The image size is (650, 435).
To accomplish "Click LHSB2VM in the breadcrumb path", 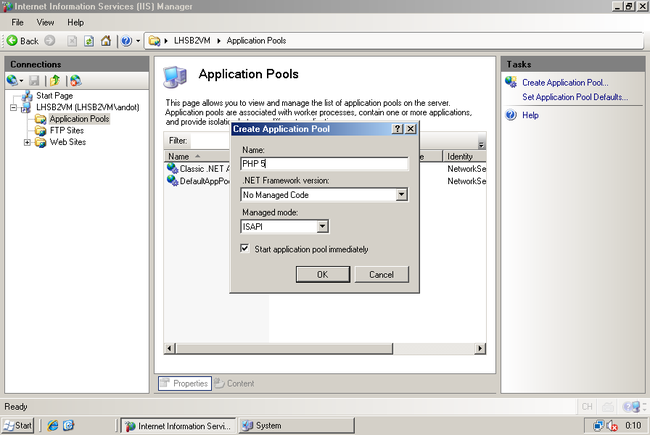I will pos(192,41).
